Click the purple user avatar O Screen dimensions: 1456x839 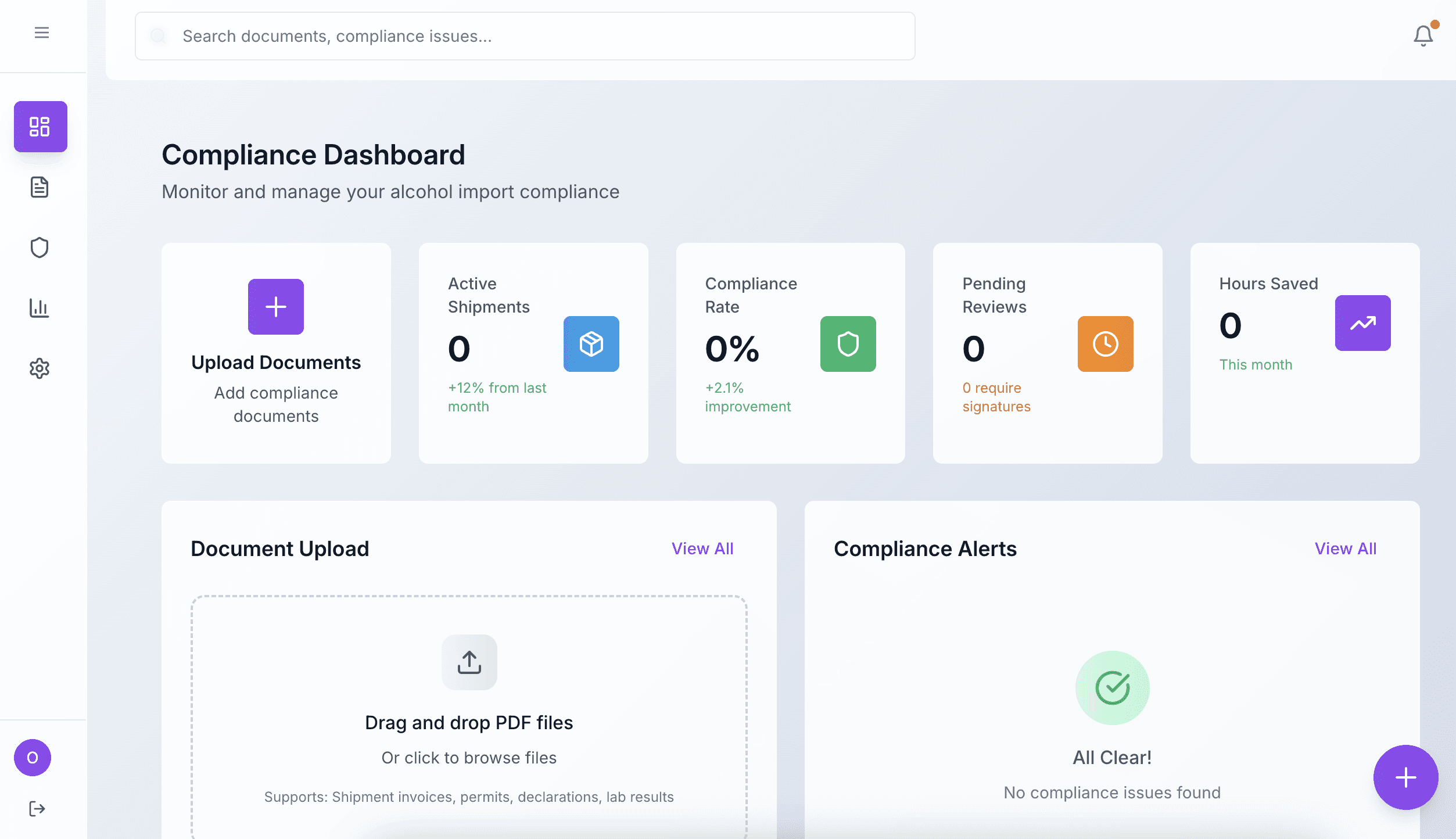33,758
